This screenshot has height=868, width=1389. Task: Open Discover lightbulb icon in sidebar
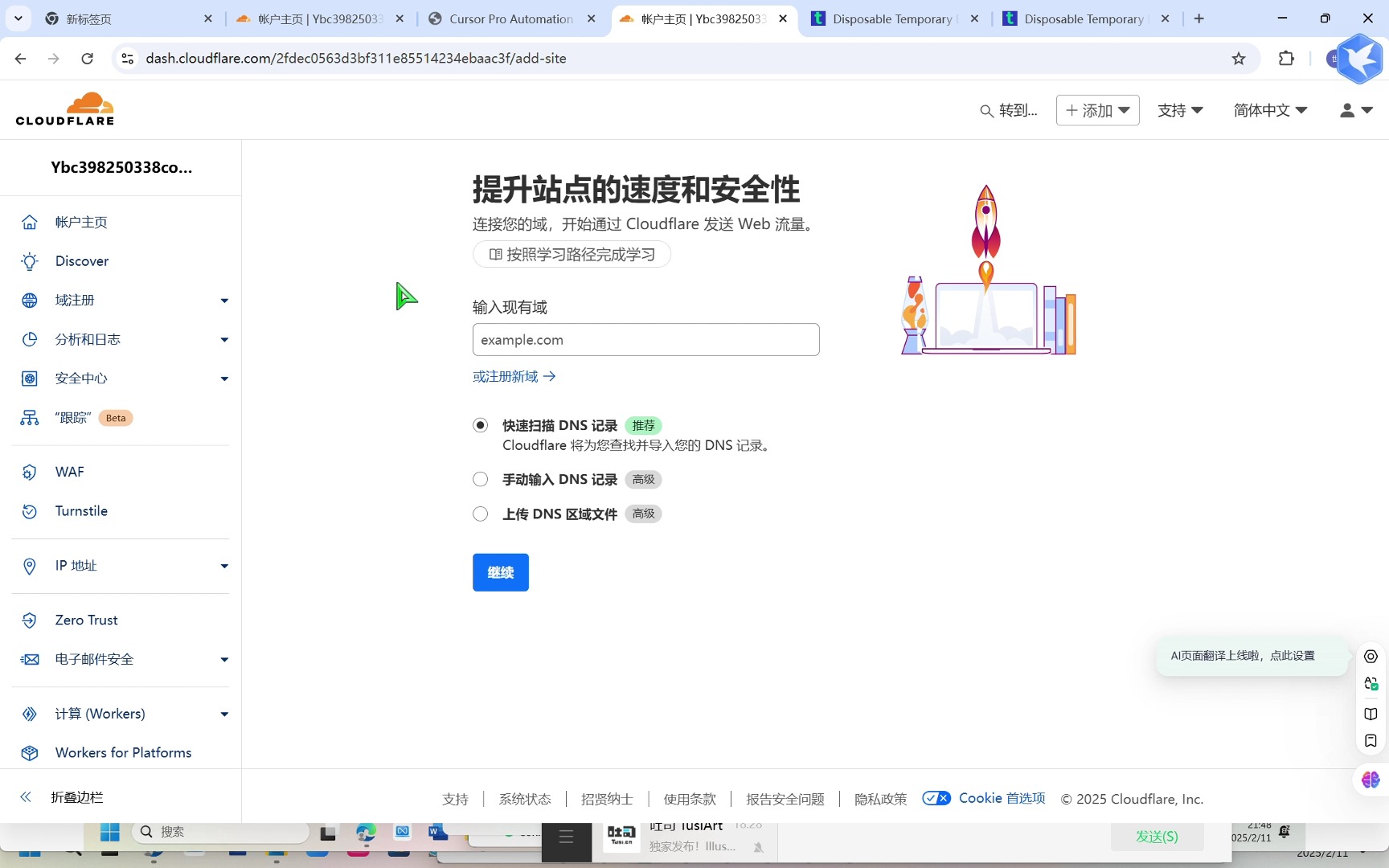30,261
